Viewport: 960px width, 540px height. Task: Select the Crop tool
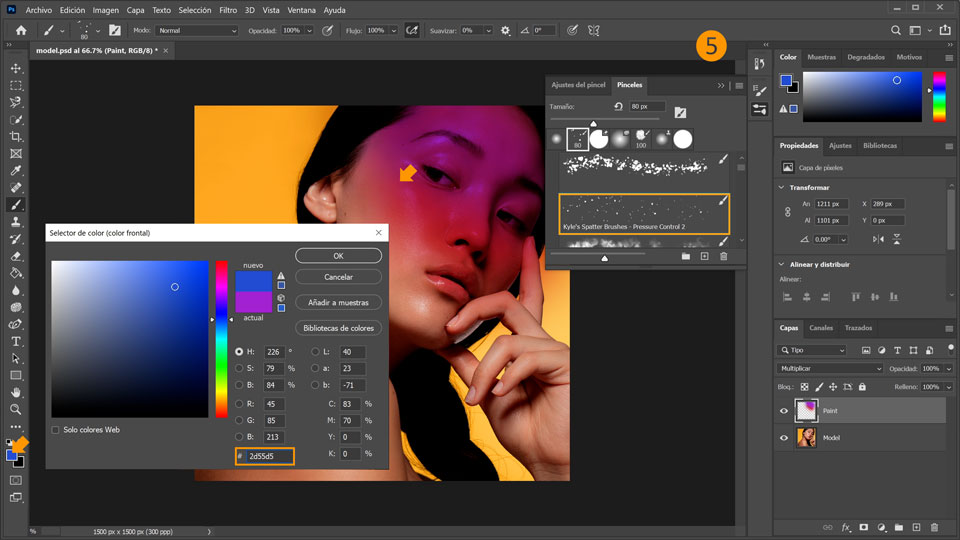click(x=16, y=136)
